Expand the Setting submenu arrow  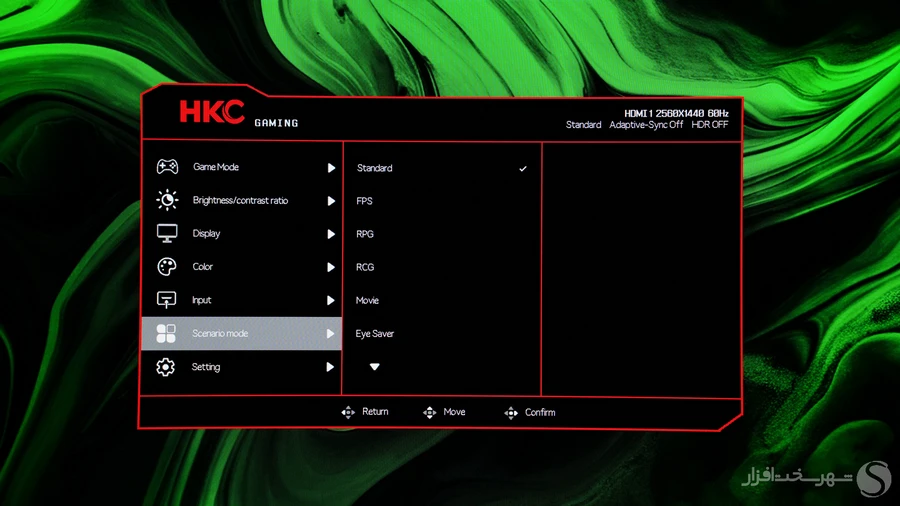(330, 367)
